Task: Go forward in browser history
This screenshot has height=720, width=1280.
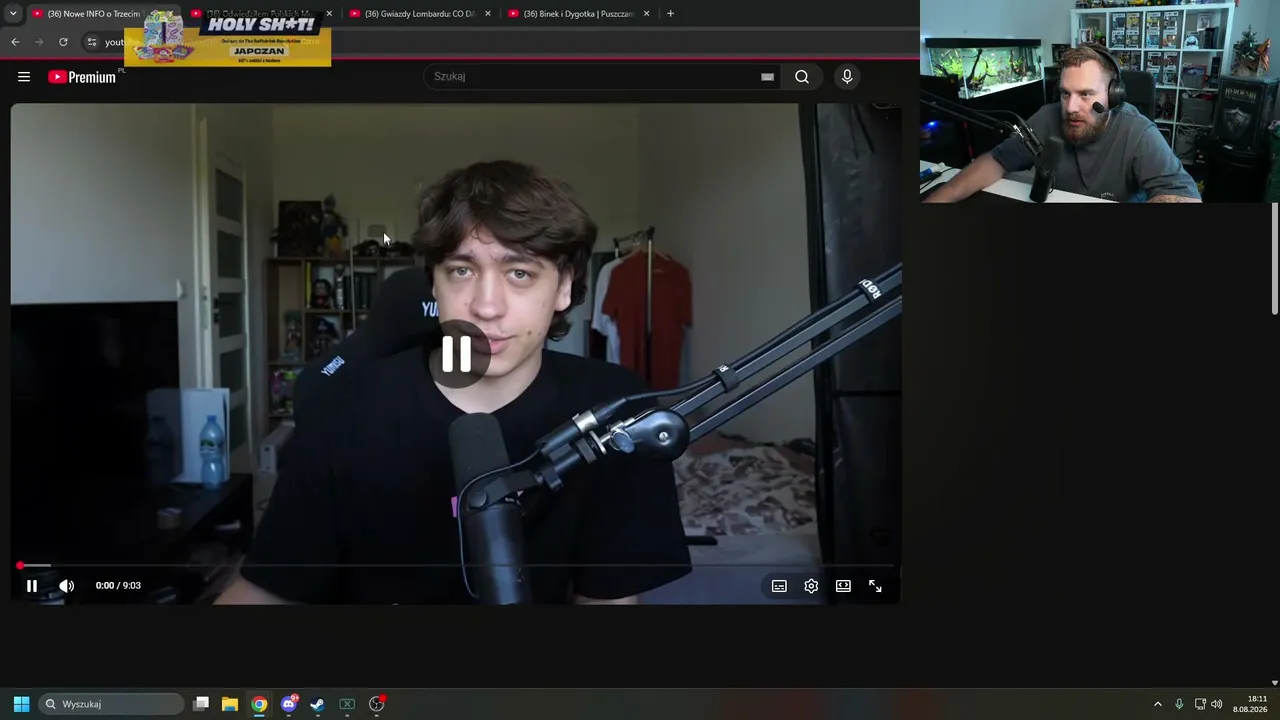Action: pyautogui.click(x=39, y=42)
